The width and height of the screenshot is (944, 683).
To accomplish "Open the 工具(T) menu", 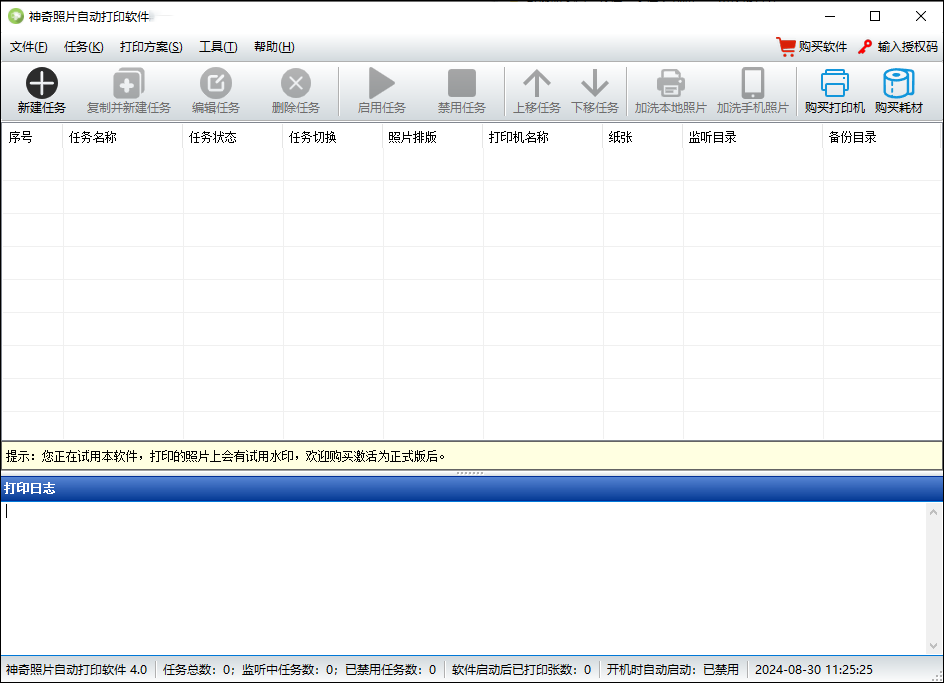I will tap(218, 47).
